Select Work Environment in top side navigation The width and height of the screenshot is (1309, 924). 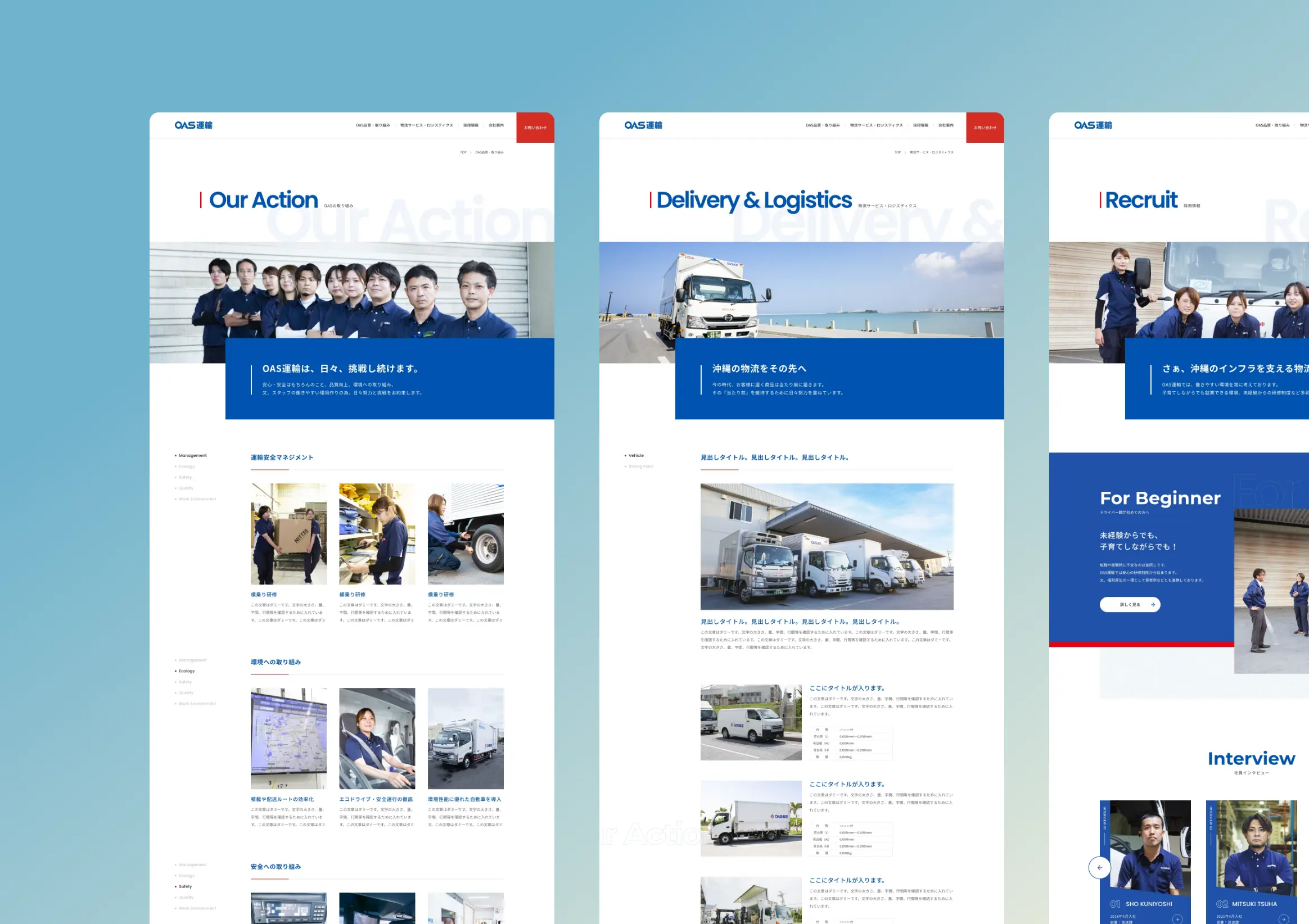click(x=197, y=499)
